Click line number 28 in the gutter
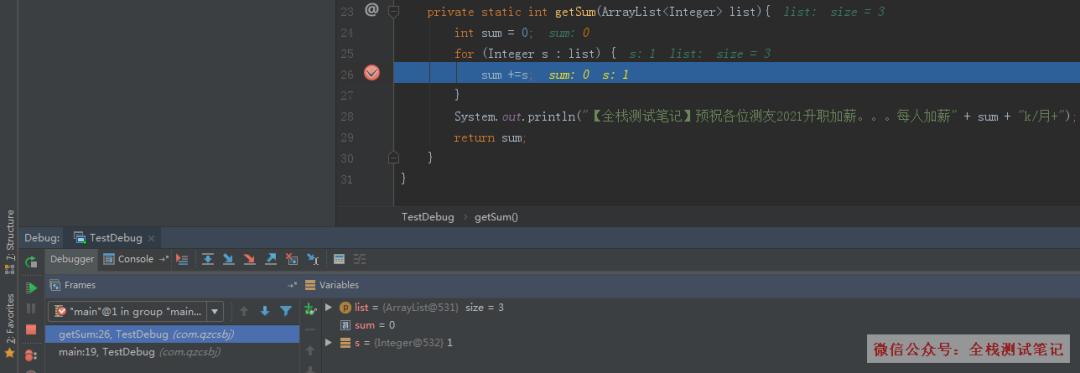The width and height of the screenshot is (1080, 373). click(x=346, y=116)
